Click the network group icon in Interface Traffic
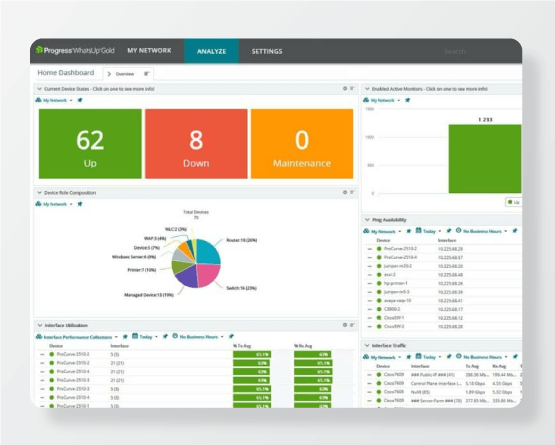The height and width of the screenshot is (445, 555). (x=366, y=357)
